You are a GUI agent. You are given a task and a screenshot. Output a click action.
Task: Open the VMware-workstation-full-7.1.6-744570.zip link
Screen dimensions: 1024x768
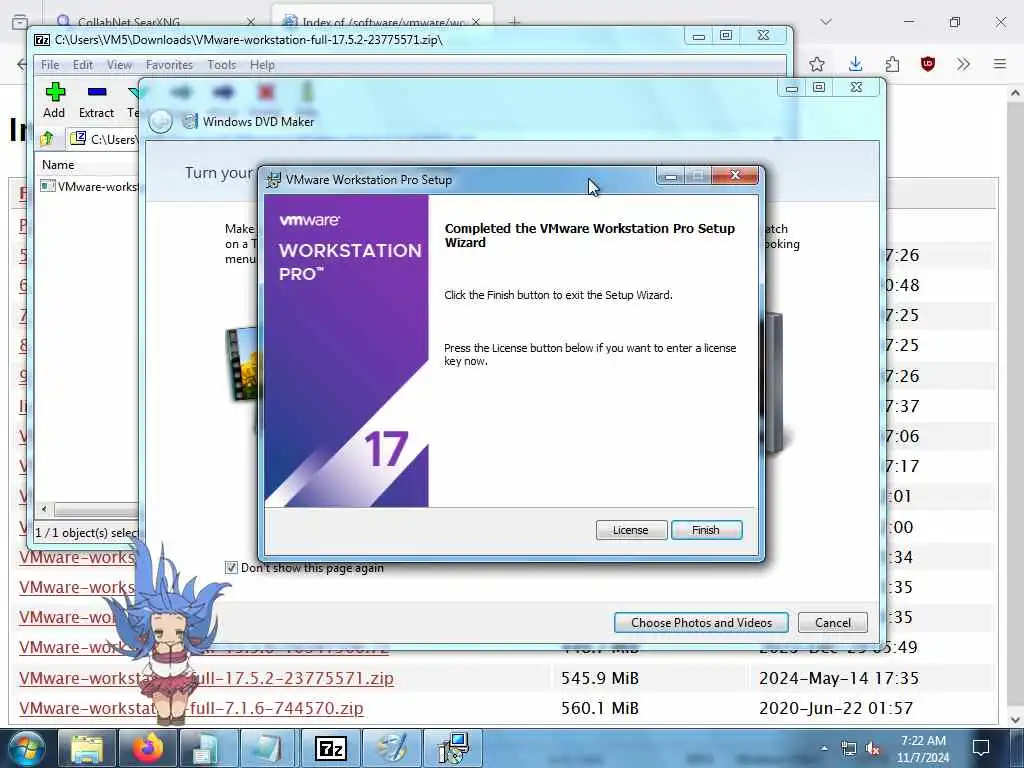coord(191,708)
